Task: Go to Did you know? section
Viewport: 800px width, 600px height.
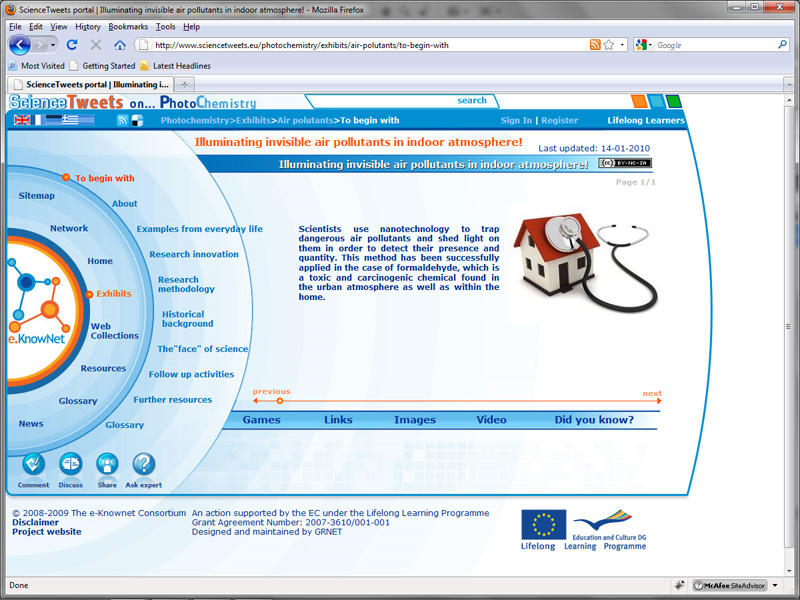Action: (x=594, y=420)
